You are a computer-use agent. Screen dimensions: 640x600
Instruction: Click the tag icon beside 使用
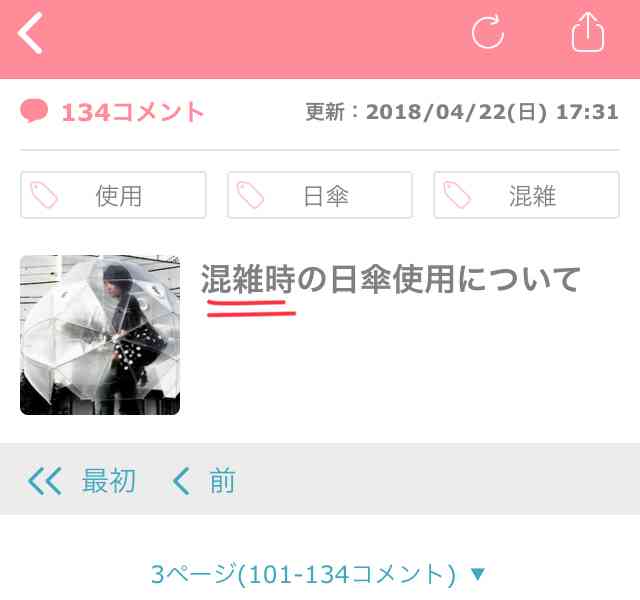(44, 195)
